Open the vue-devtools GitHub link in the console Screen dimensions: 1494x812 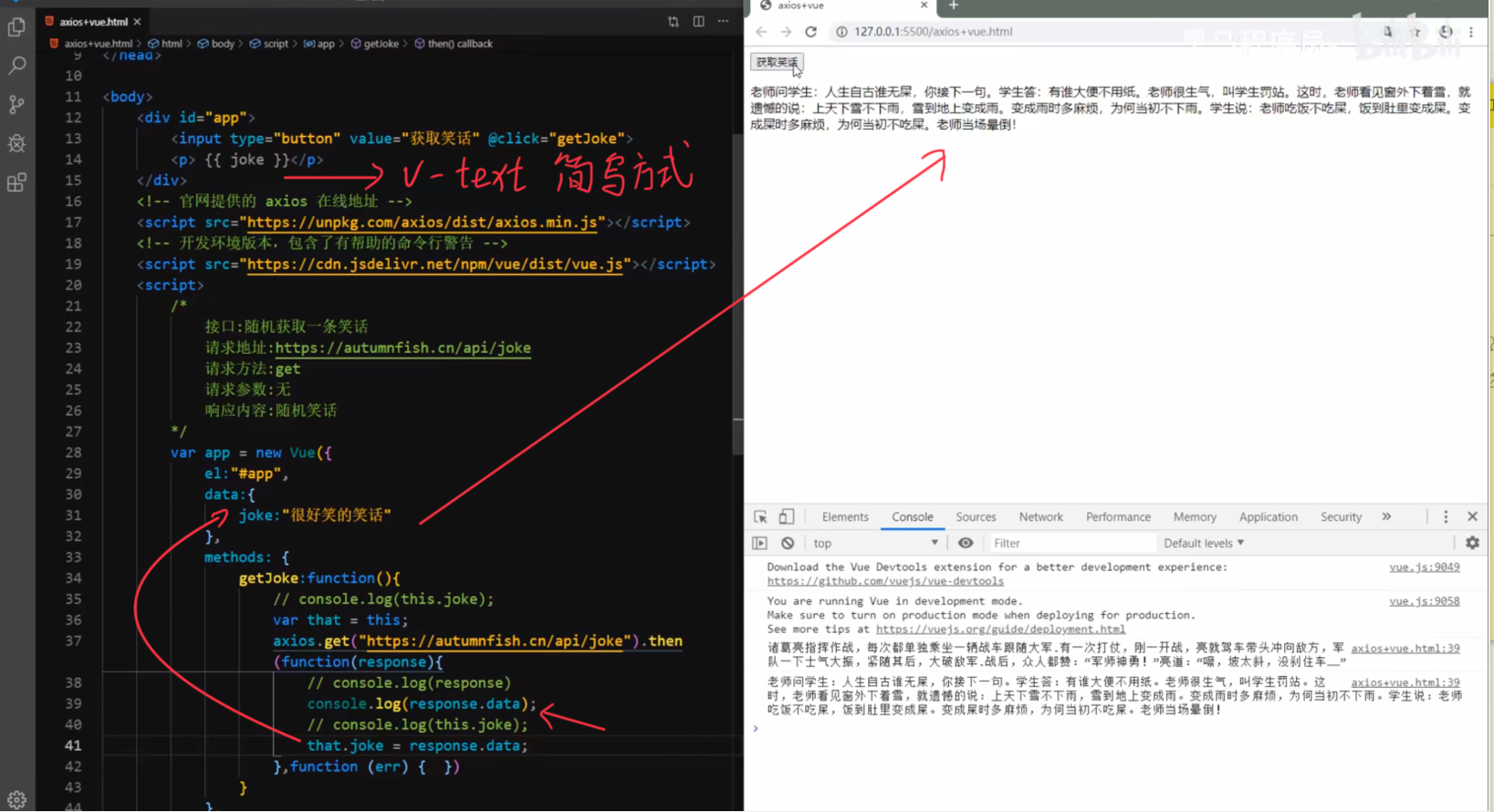click(885, 581)
